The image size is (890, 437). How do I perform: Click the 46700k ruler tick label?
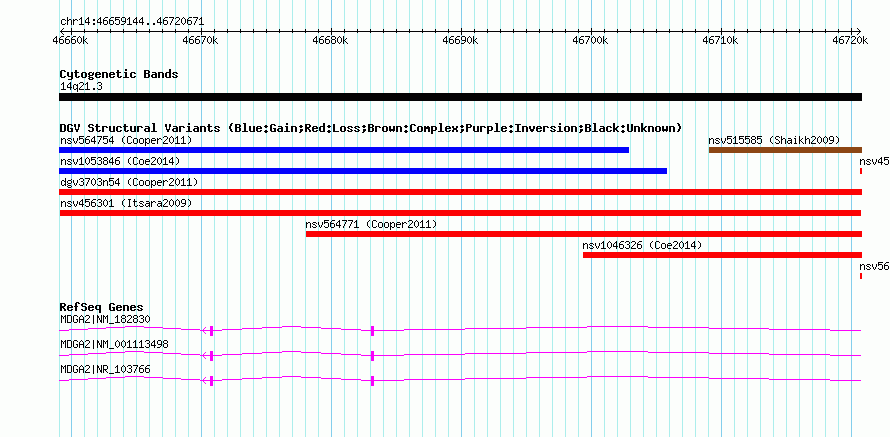click(591, 40)
